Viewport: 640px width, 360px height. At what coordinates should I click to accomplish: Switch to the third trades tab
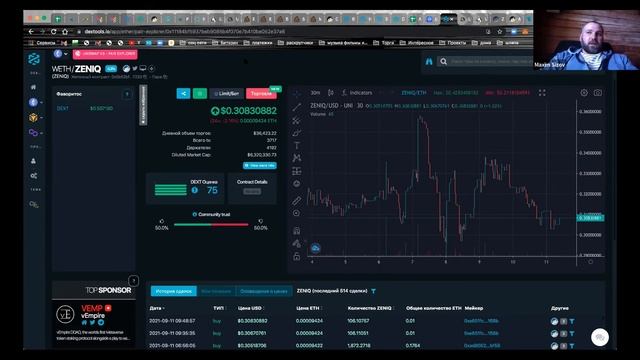click(264, 291)
